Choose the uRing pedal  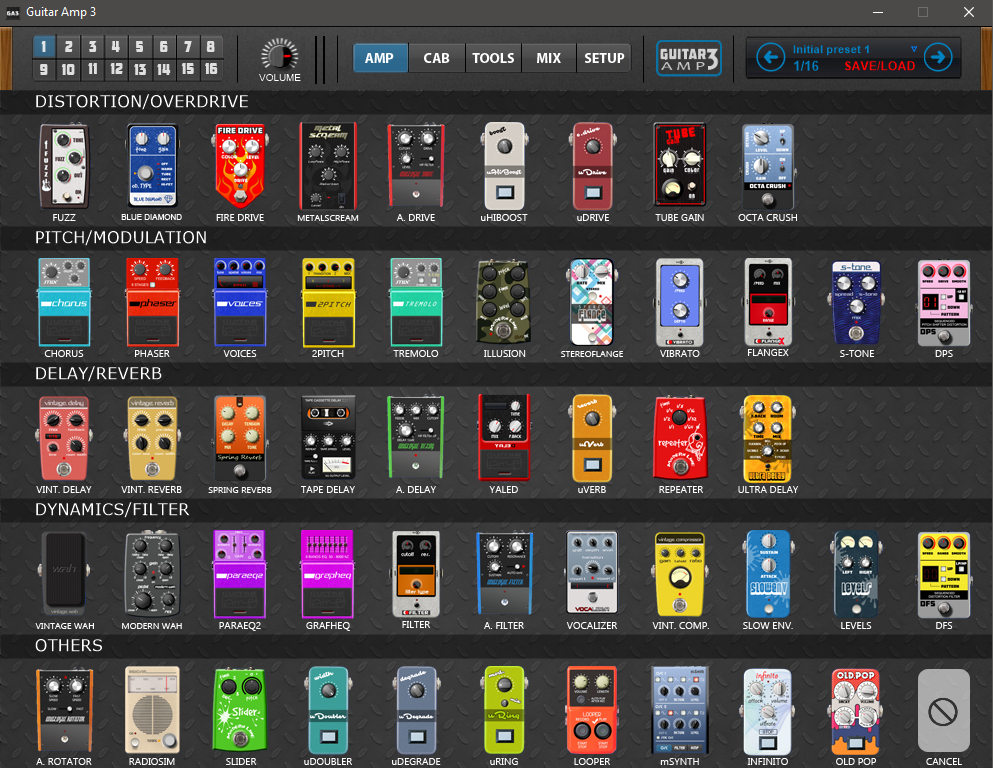(503, 710)
